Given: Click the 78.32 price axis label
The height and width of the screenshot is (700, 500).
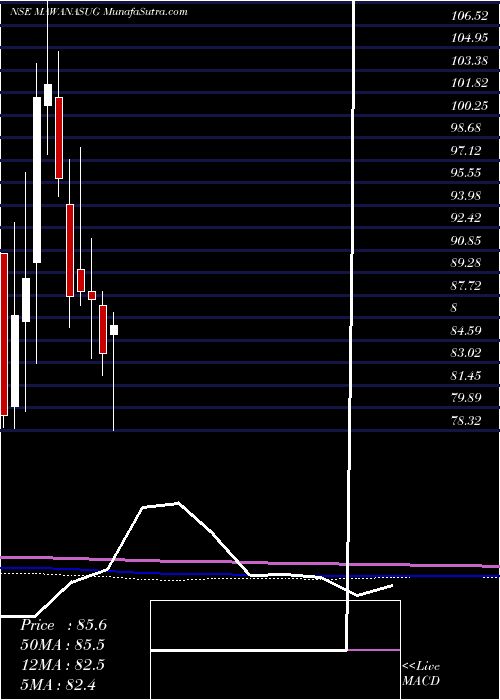Looking at the screenshot, I should (x=467, y=421).
